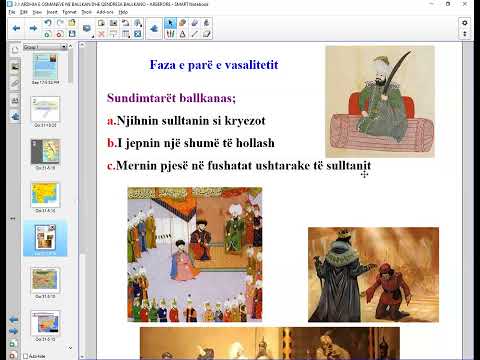Screen dimensions: 480x360
Task: Click the Open File folder icon
Action: coord(72,23)
